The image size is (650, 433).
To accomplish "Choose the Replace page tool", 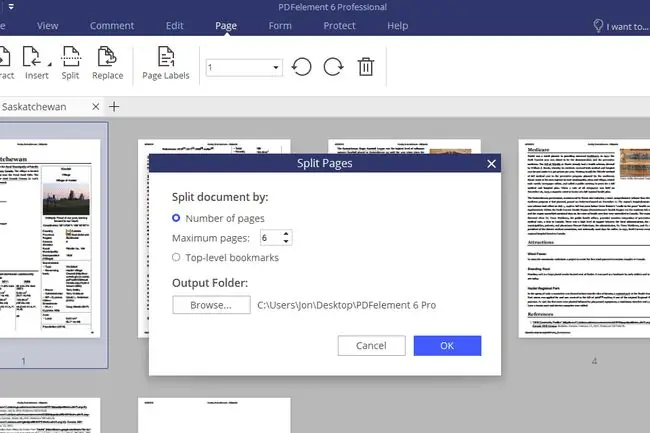I will point(107,63).
